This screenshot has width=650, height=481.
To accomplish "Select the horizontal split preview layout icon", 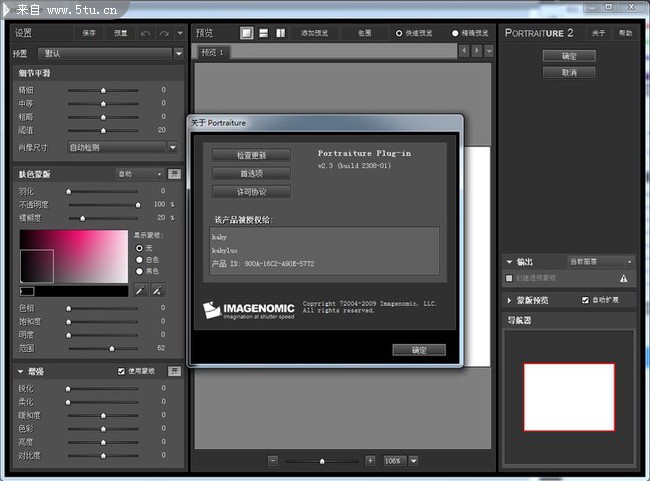I will [x=263, y=33].
